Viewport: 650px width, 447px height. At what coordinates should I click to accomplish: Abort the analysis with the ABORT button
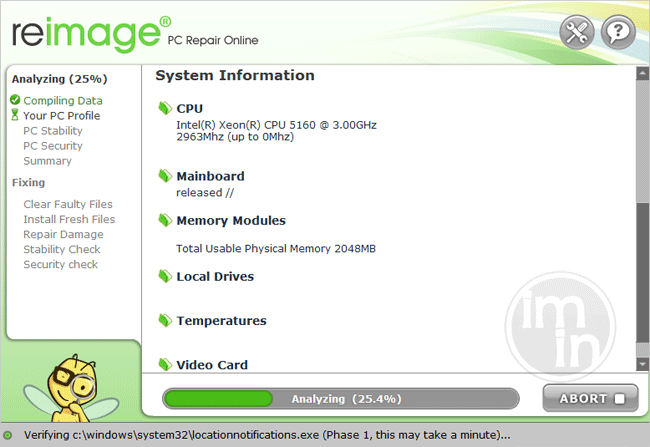click(590, 398)
